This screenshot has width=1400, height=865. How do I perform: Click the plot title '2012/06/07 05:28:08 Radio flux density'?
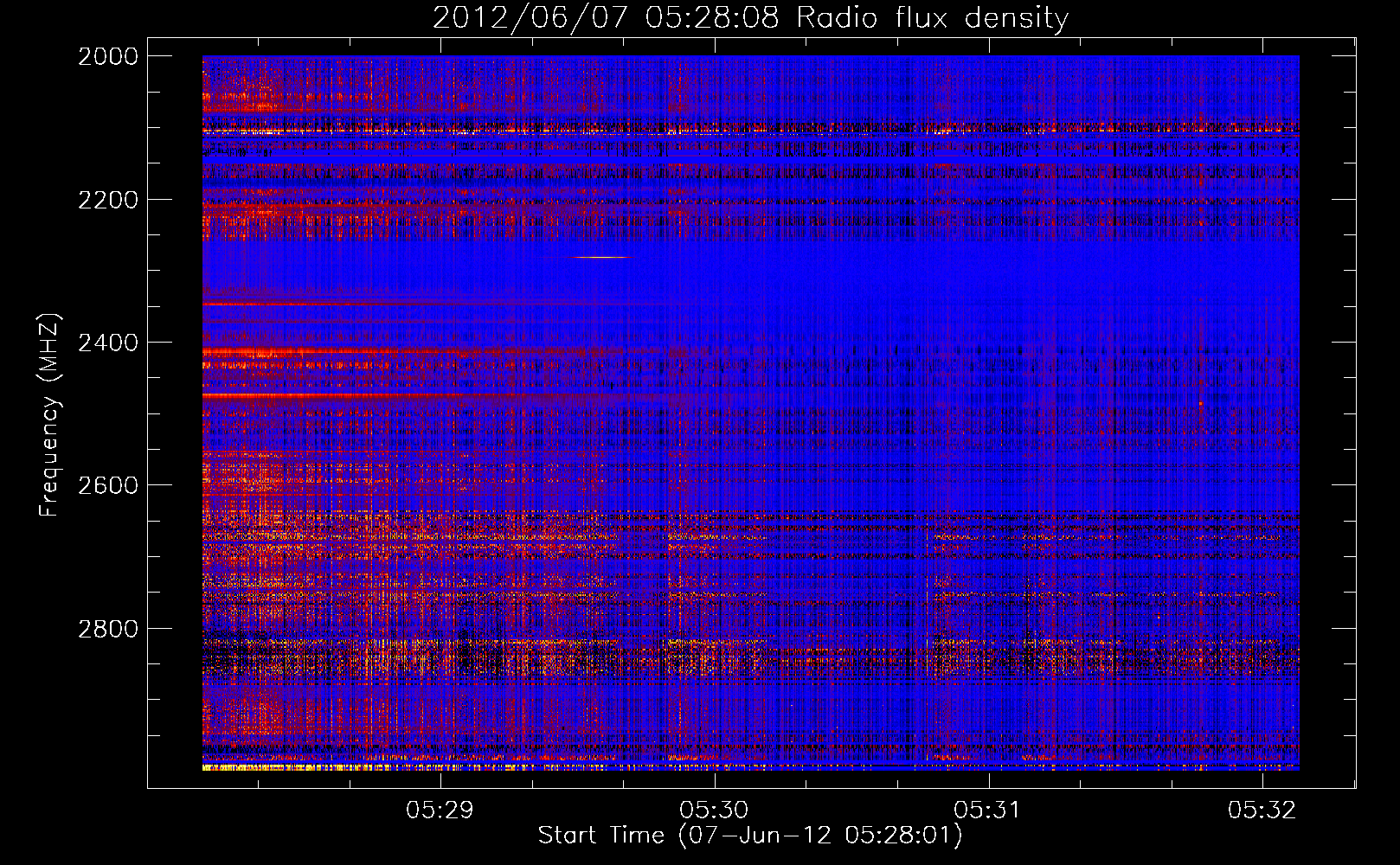[x=750, y=17]
